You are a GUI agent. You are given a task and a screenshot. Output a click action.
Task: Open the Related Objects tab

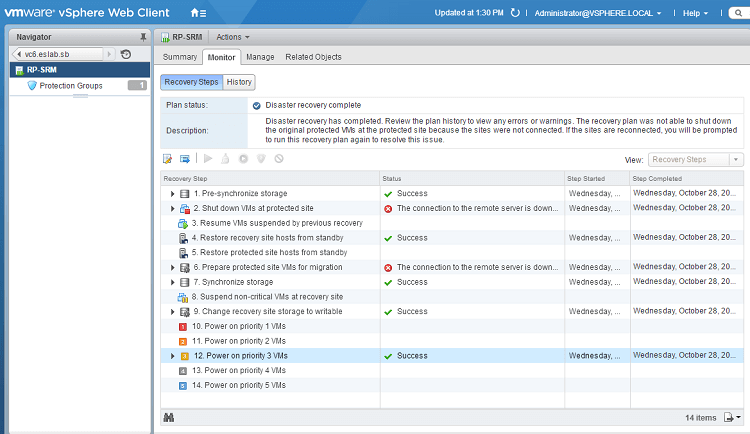tap(313, 57)
